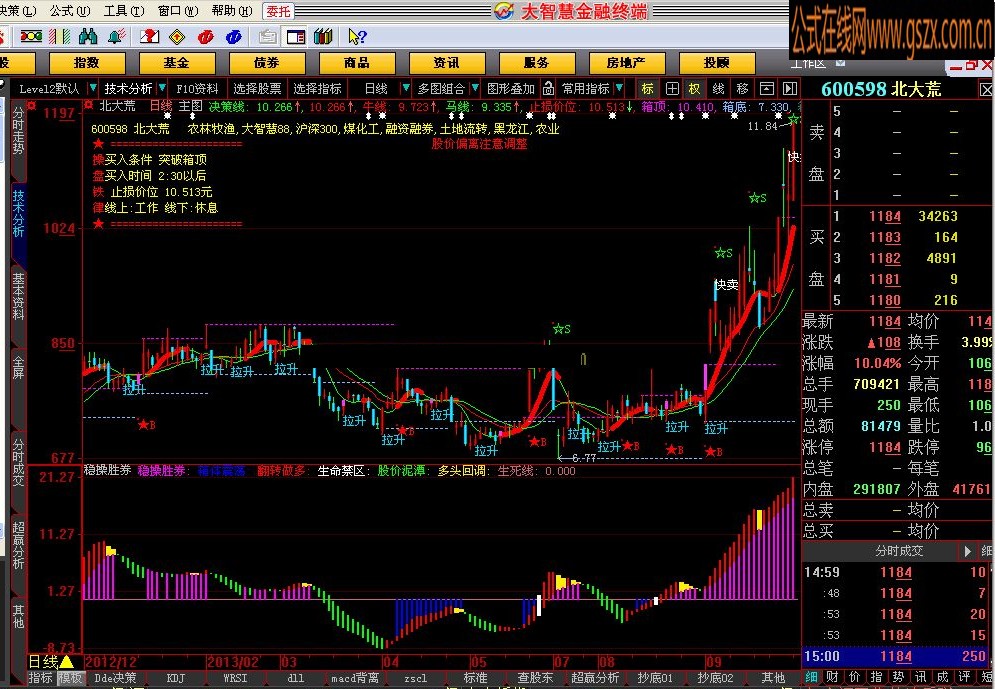This screenshot has width=995, height=689.
Task: Click the traffic light icon in toolbar
Action: pos(31,37)
